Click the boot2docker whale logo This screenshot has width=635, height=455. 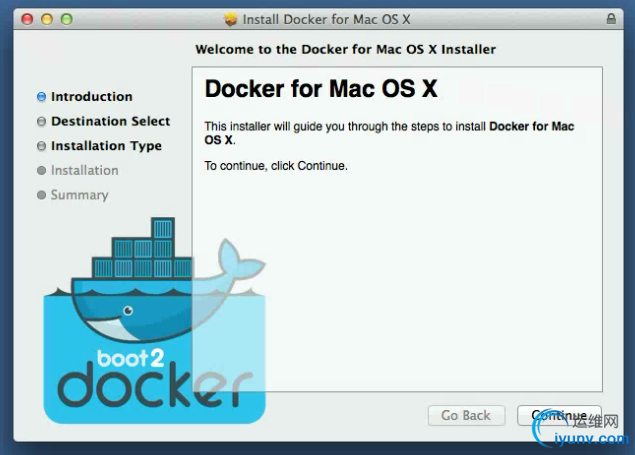(154, 320)
